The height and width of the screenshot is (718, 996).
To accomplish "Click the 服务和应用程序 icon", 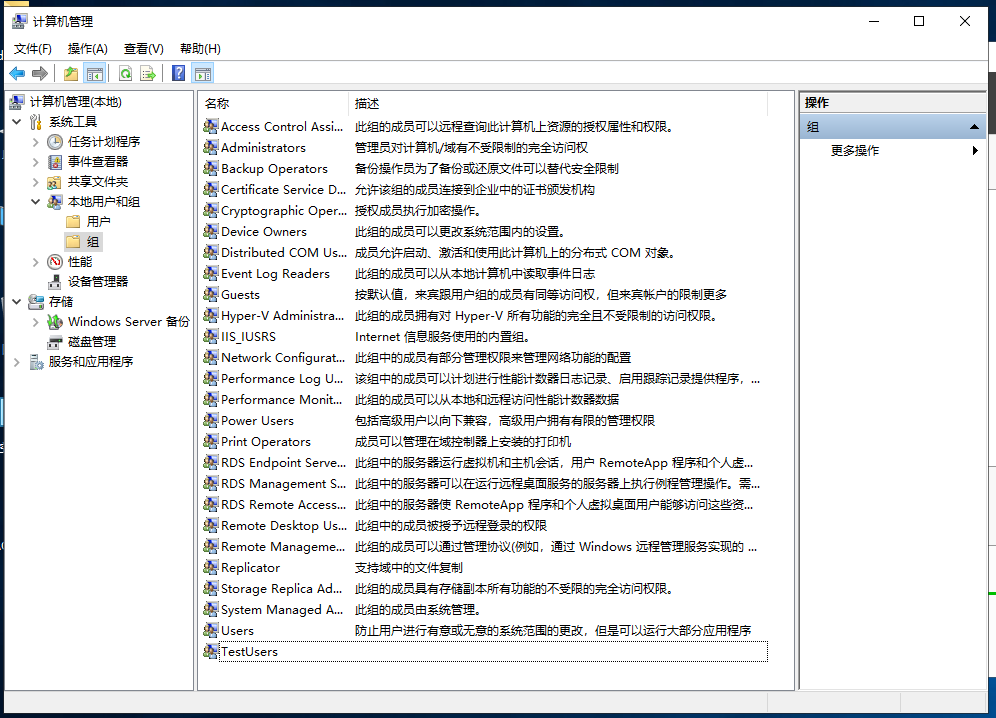I will click(36, 362).
